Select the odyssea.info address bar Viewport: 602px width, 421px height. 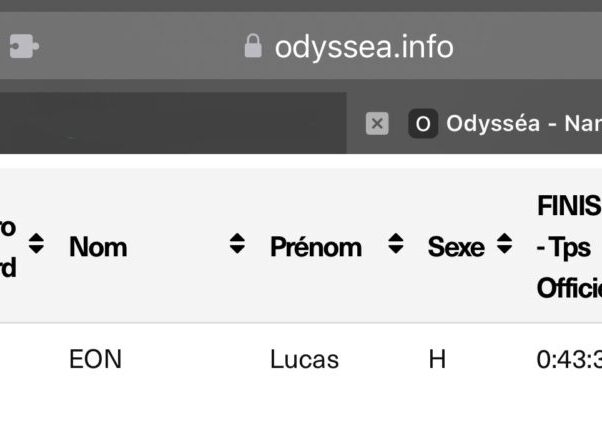coord(349,46)
